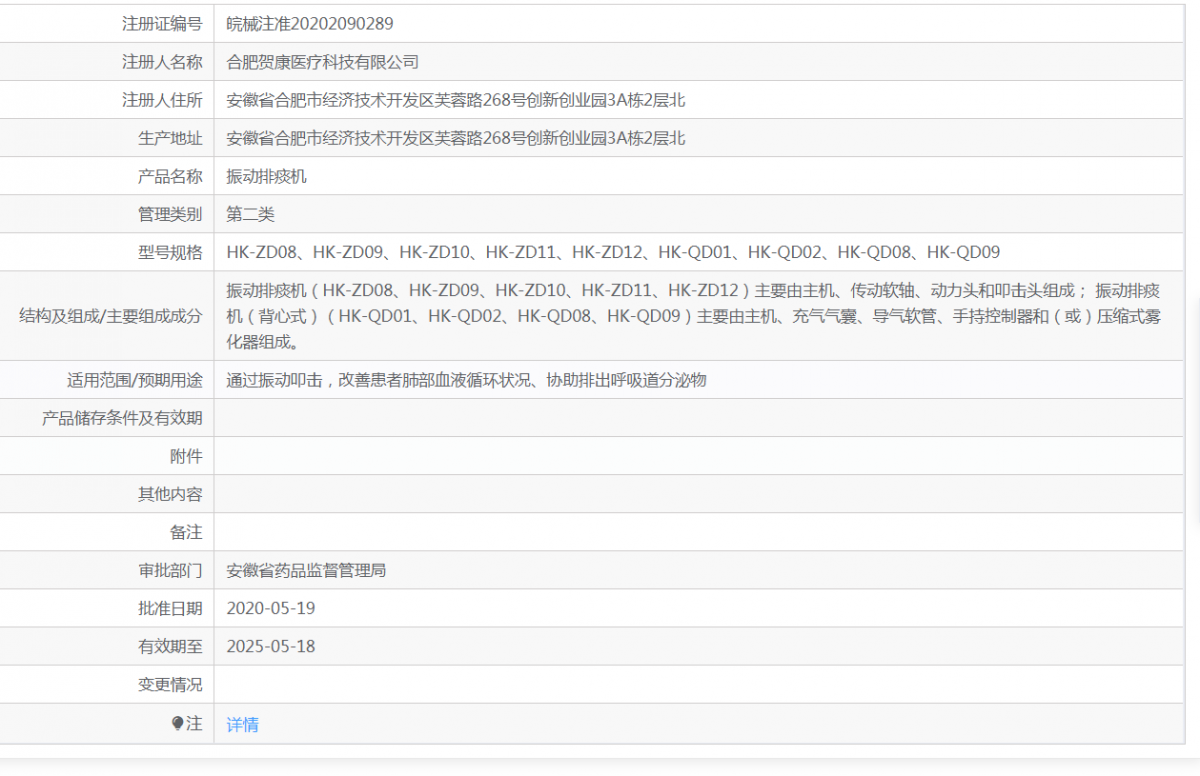The width and height of the screenshot is (1200, 776).
Task: Select product name 振动排痰机
Action: pos(267,176)
